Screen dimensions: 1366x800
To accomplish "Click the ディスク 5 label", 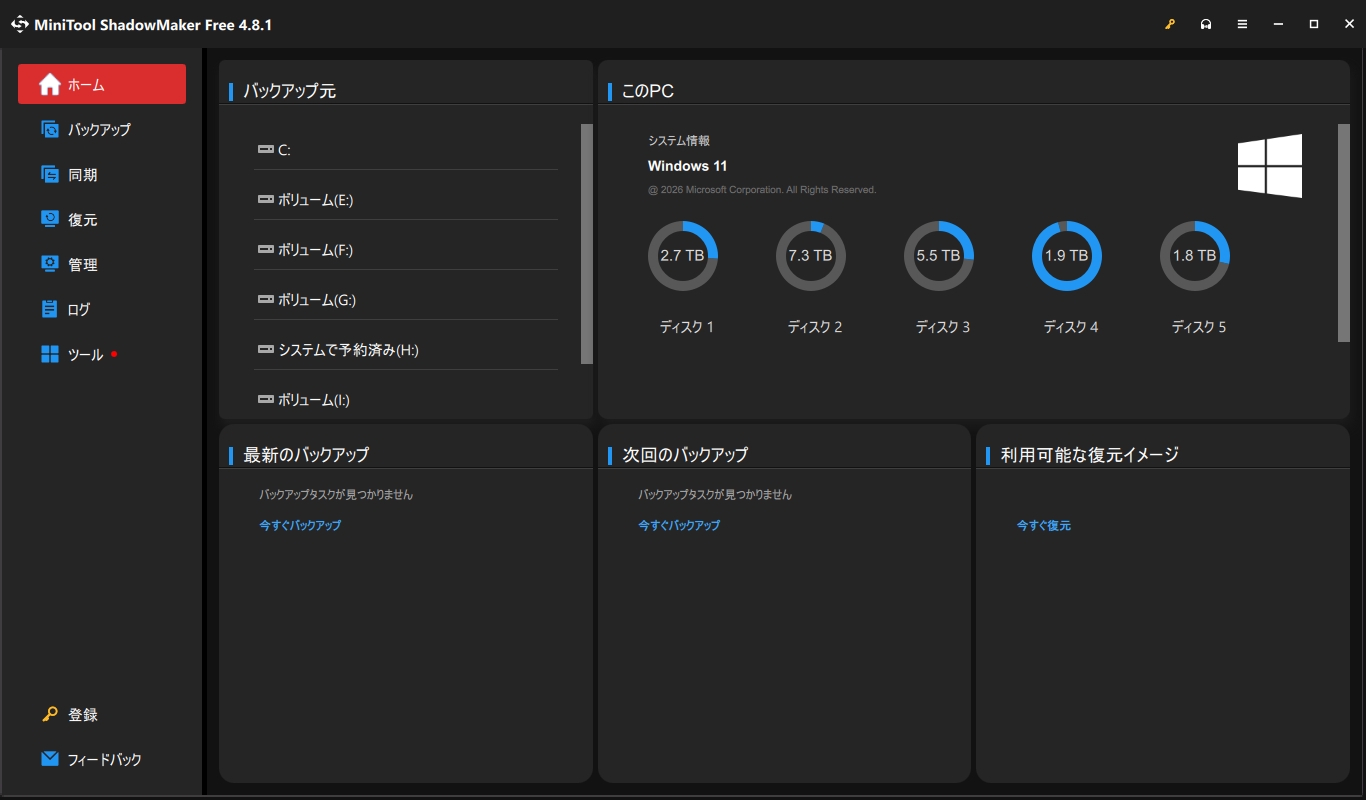I will (x=1199, y=327).
